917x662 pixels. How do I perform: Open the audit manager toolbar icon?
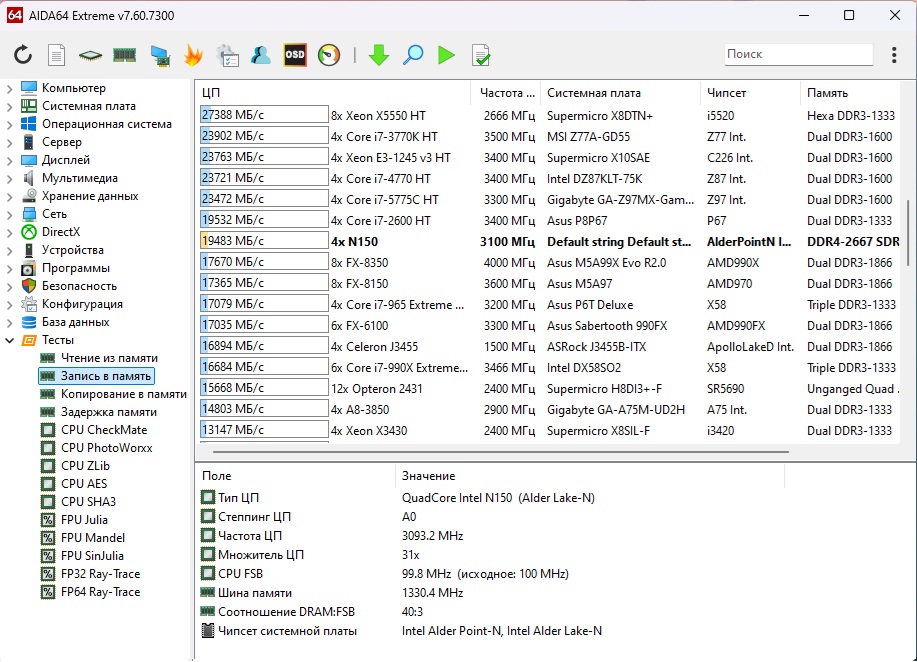(x=227, y=55)
